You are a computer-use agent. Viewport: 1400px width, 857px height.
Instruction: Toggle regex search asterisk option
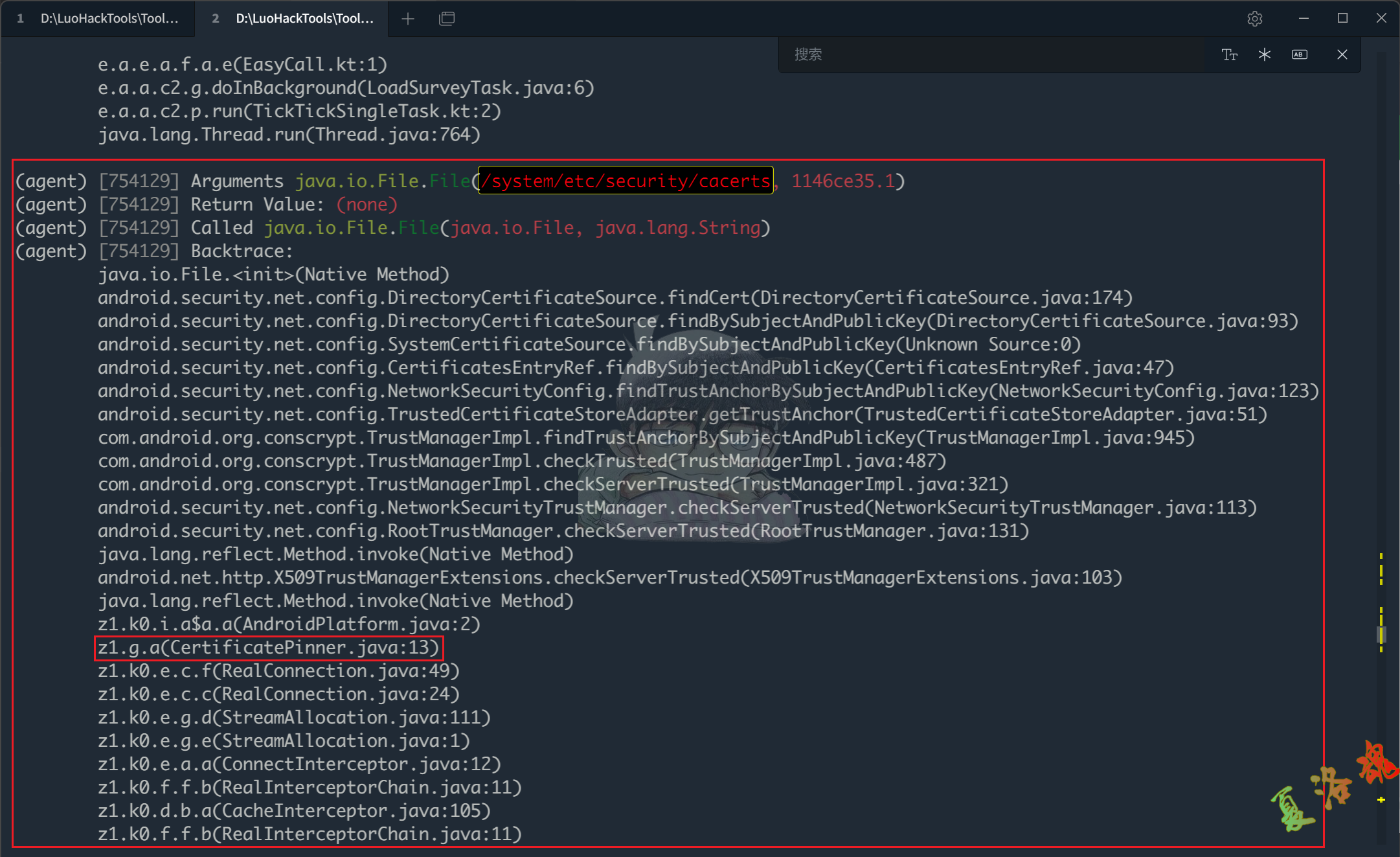(1264, 54)
